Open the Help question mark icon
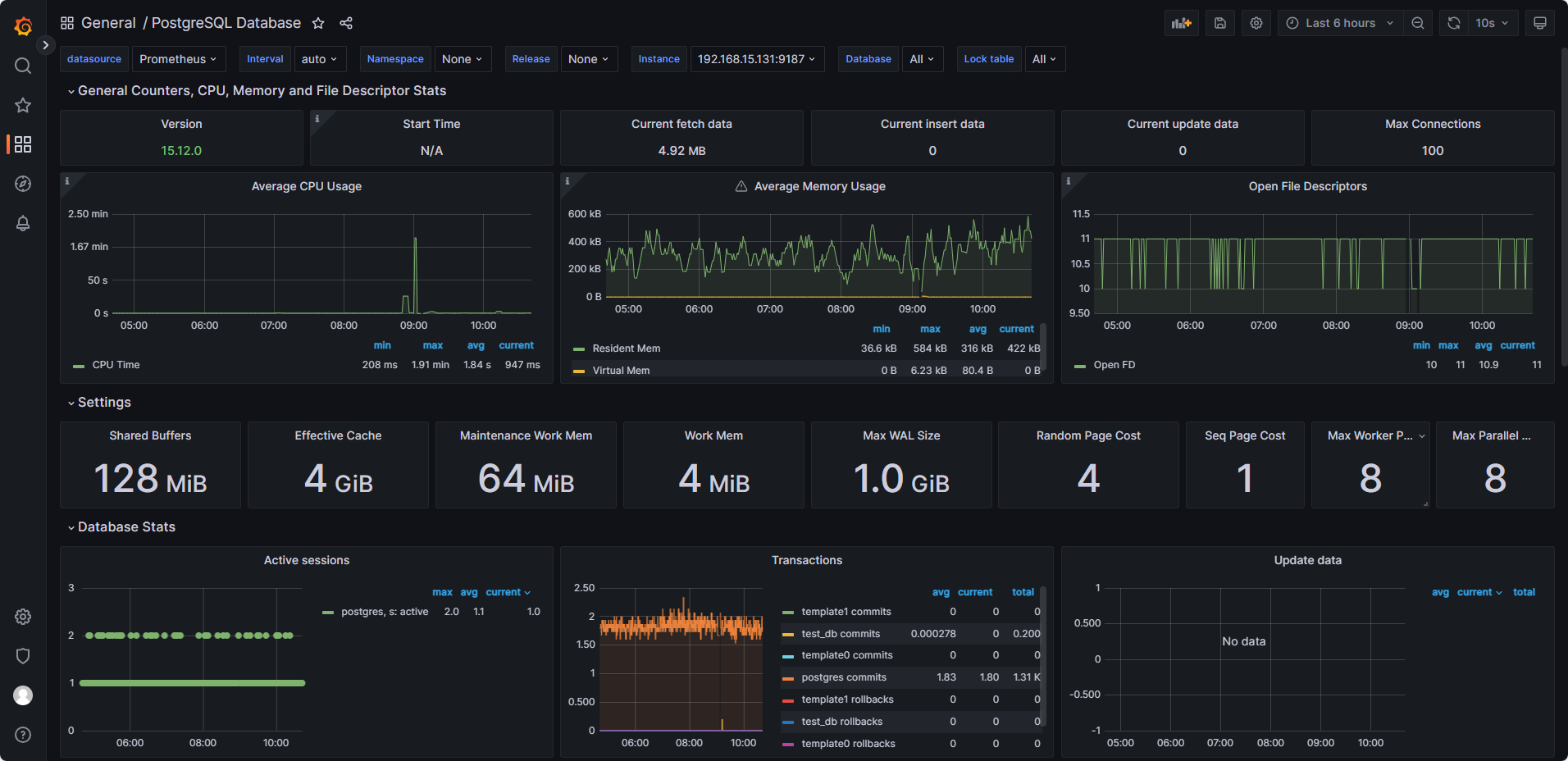 (23, 735)
